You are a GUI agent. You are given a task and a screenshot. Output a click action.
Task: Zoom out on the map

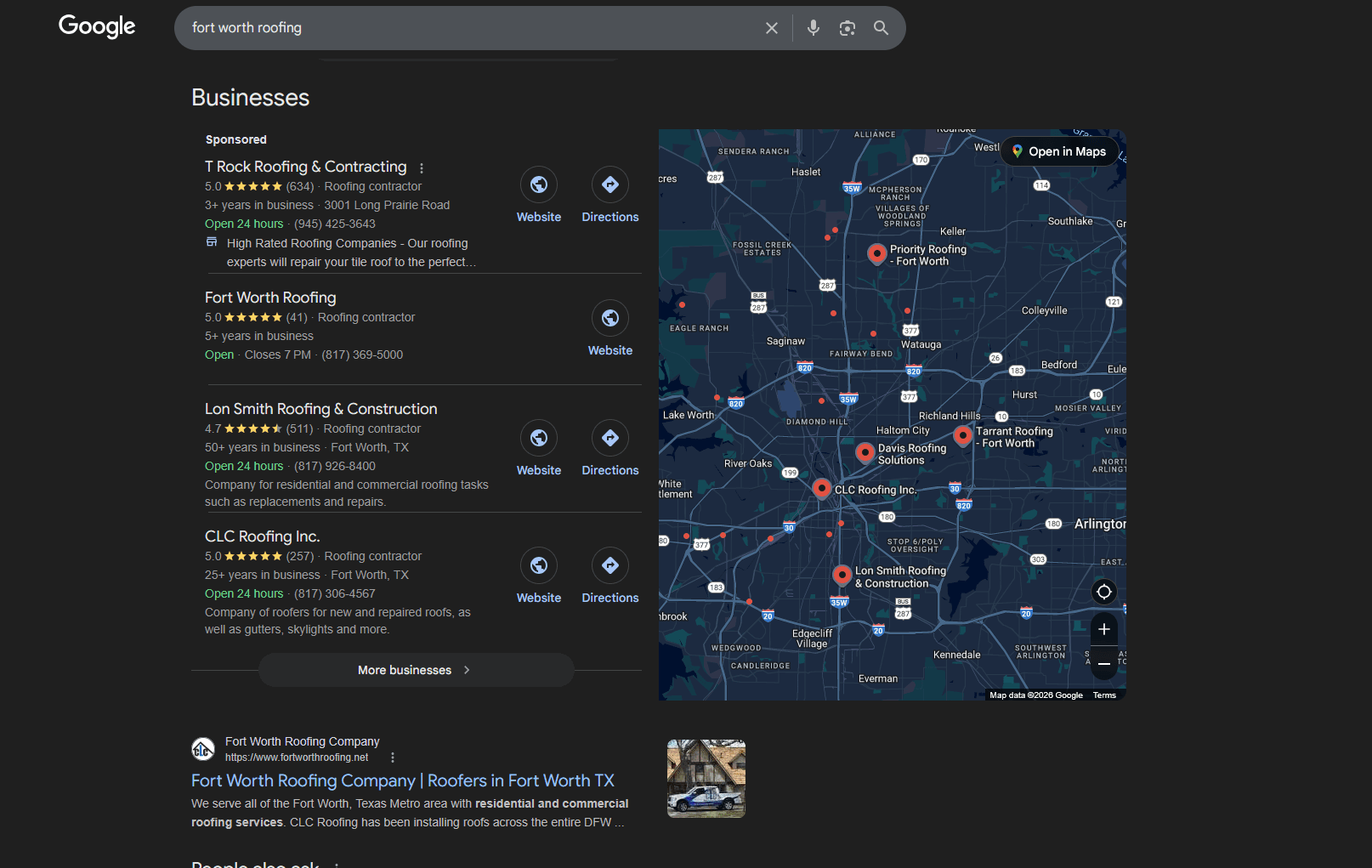pyautogui.click(x=1103, y=663)
